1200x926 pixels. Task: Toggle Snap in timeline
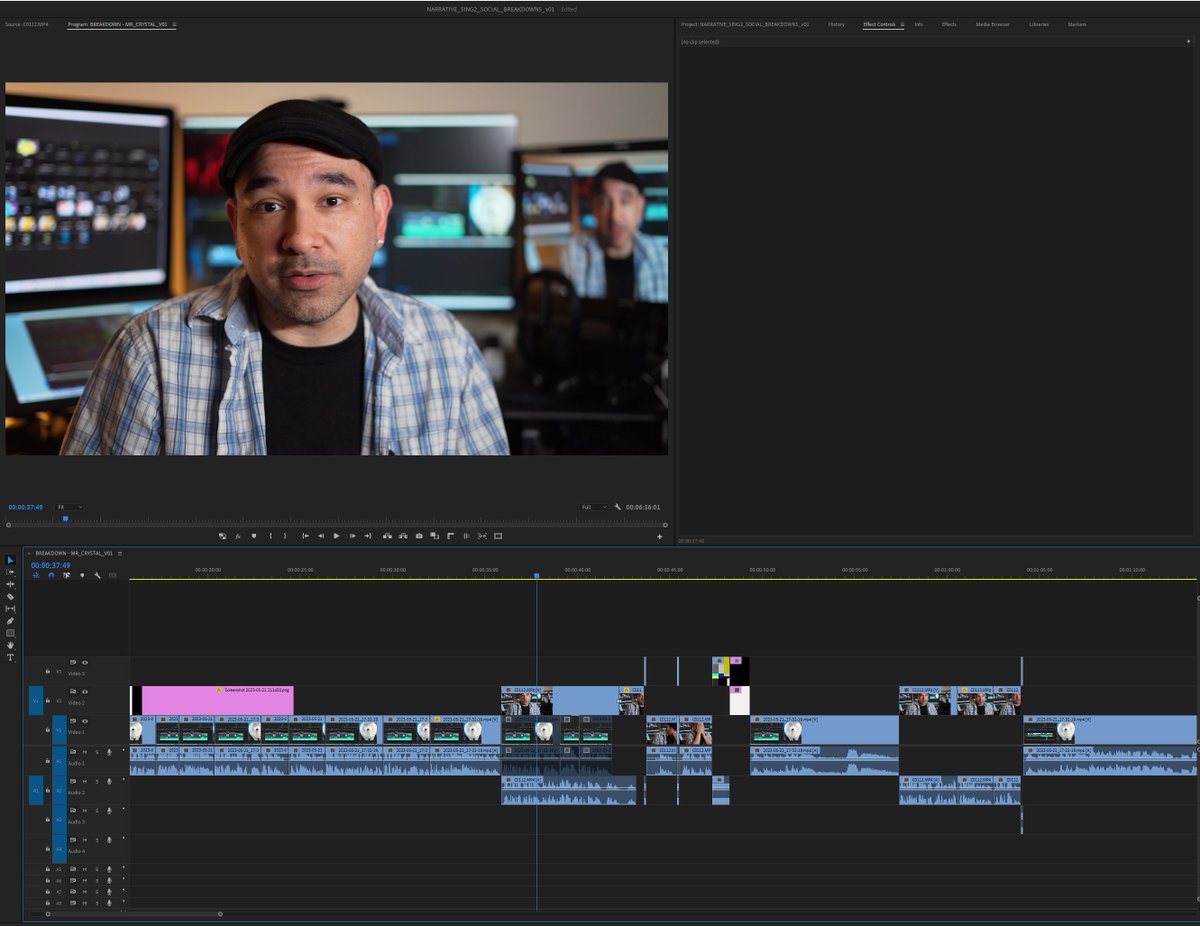[51, 575]
